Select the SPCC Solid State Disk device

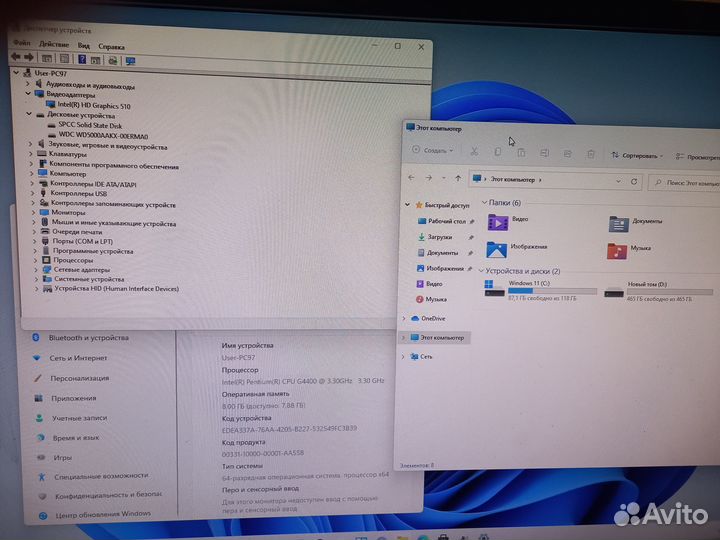[x=84, y=125]
